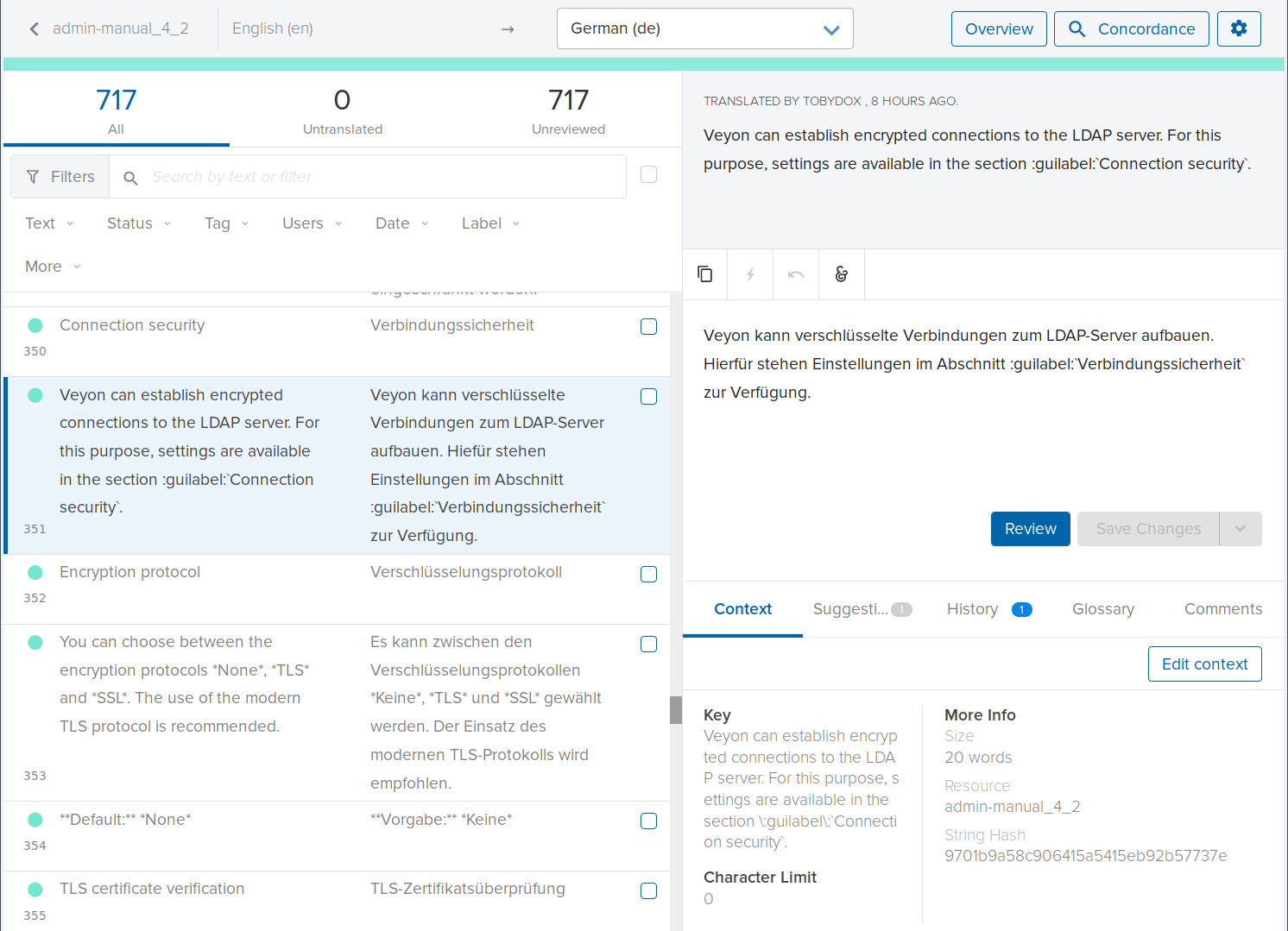Expand the Users filter dropdown

[x=313, y=223]
